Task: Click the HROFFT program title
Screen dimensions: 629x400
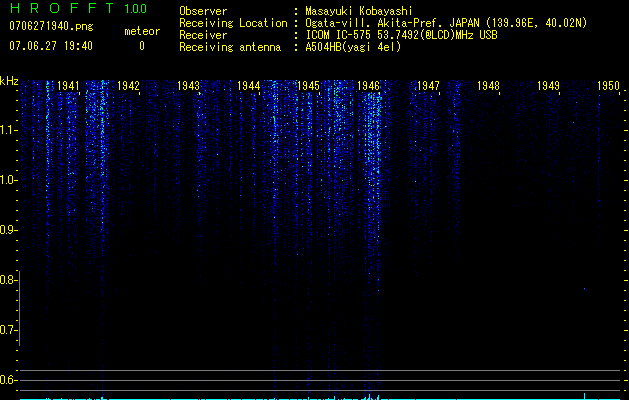Action: (62, 8)
